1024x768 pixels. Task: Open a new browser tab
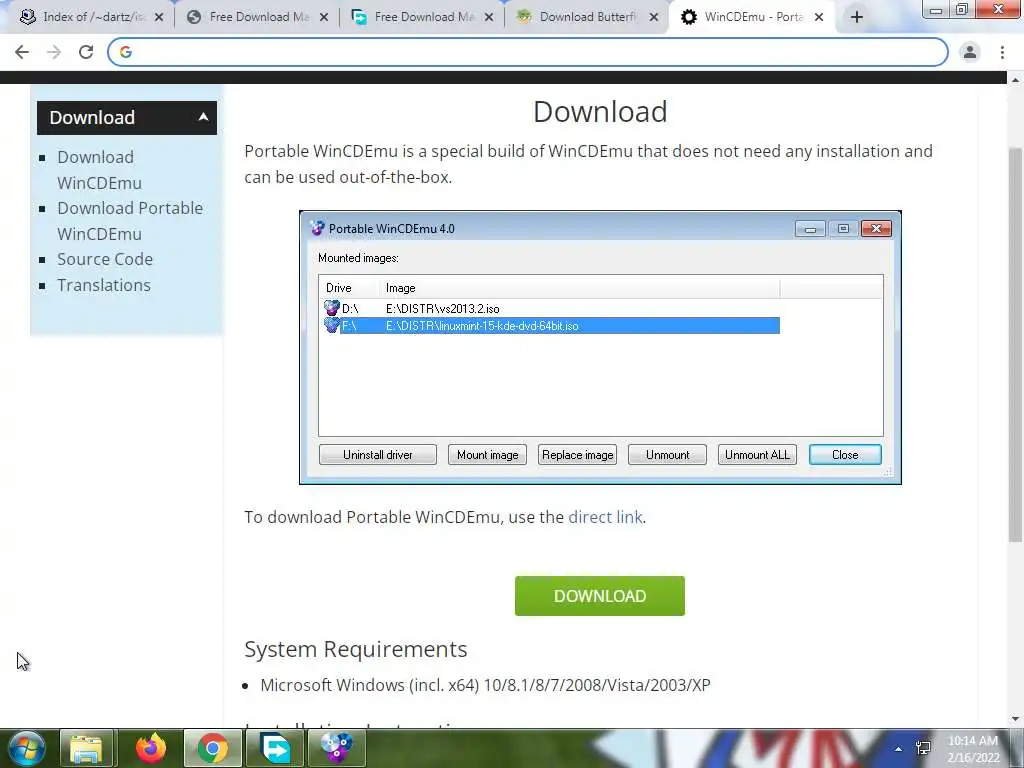(857, 18)
